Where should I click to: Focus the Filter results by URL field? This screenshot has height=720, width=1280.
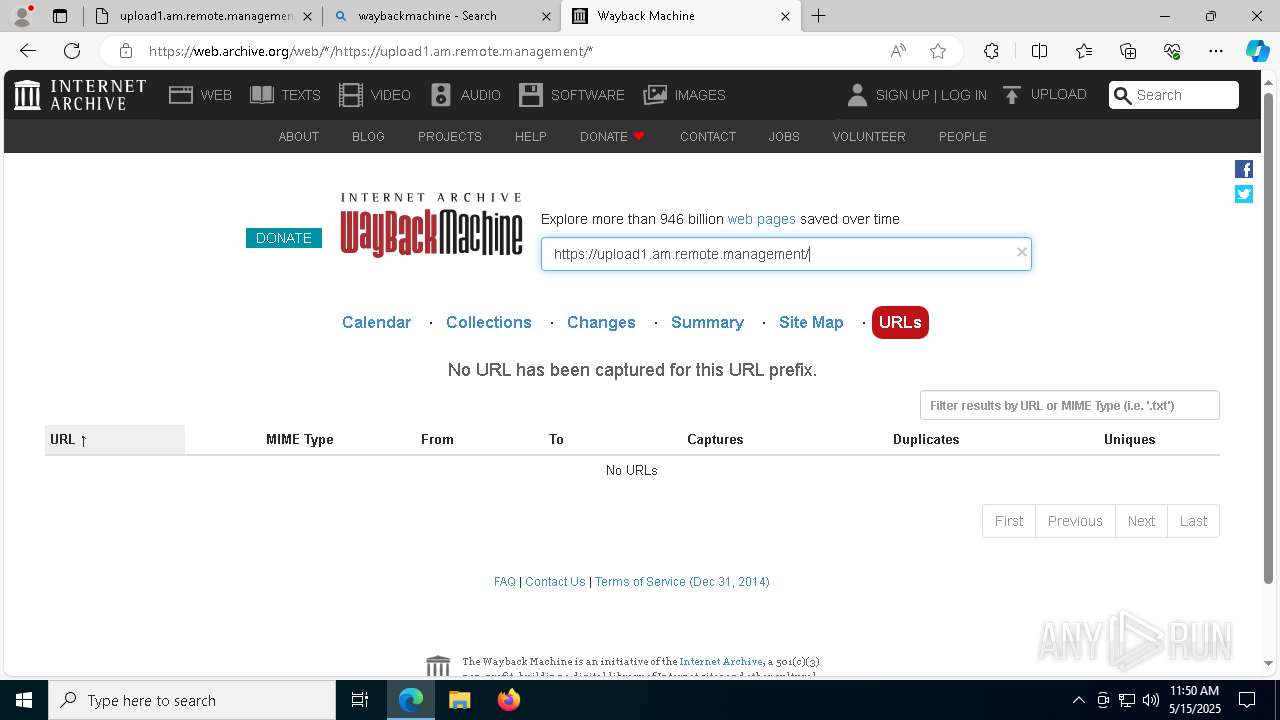coord(1070,405)
